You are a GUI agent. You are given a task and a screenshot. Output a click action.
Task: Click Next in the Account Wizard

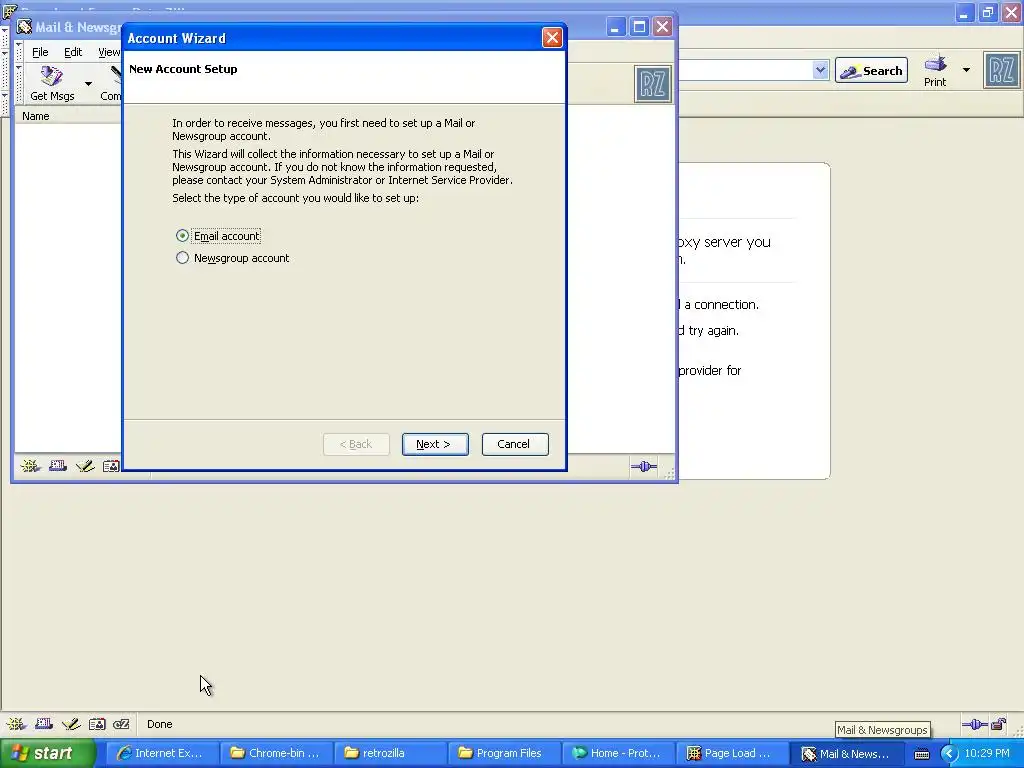click(x=435, y=444)
